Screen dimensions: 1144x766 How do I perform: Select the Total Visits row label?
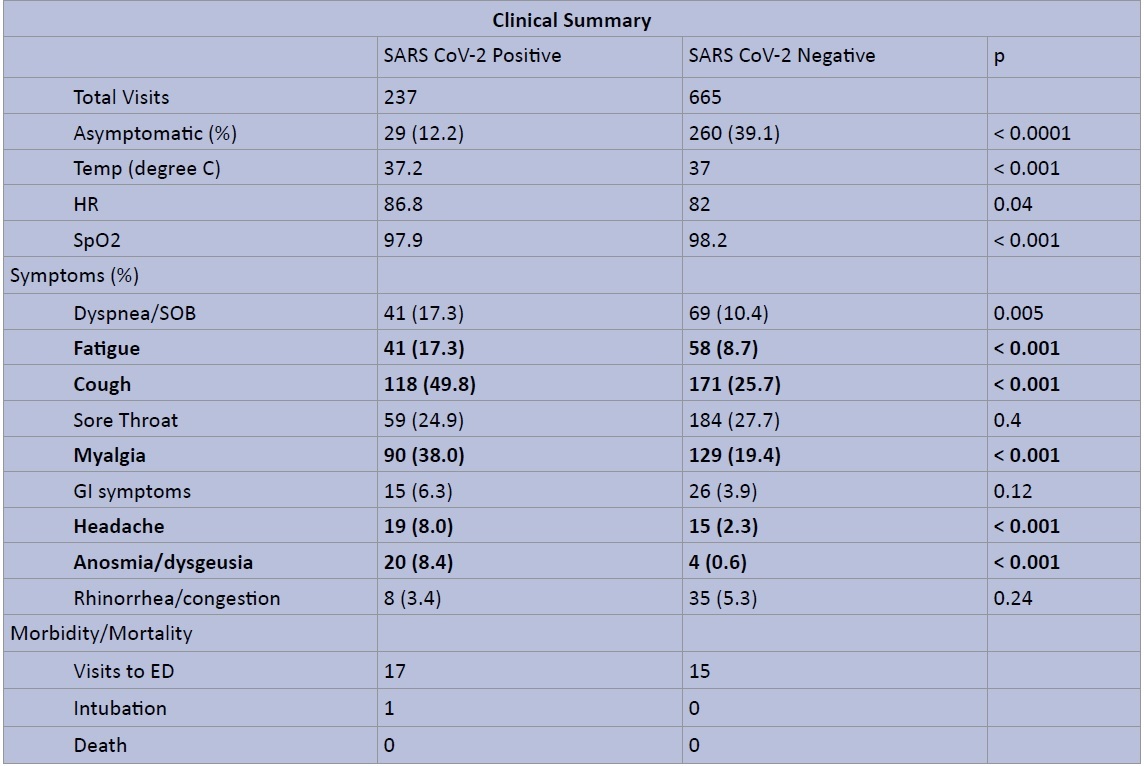(x=121, y=97)
